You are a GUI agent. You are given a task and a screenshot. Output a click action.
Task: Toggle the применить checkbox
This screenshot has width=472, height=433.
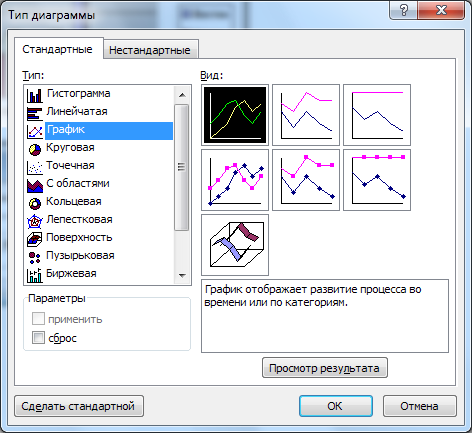38,319
